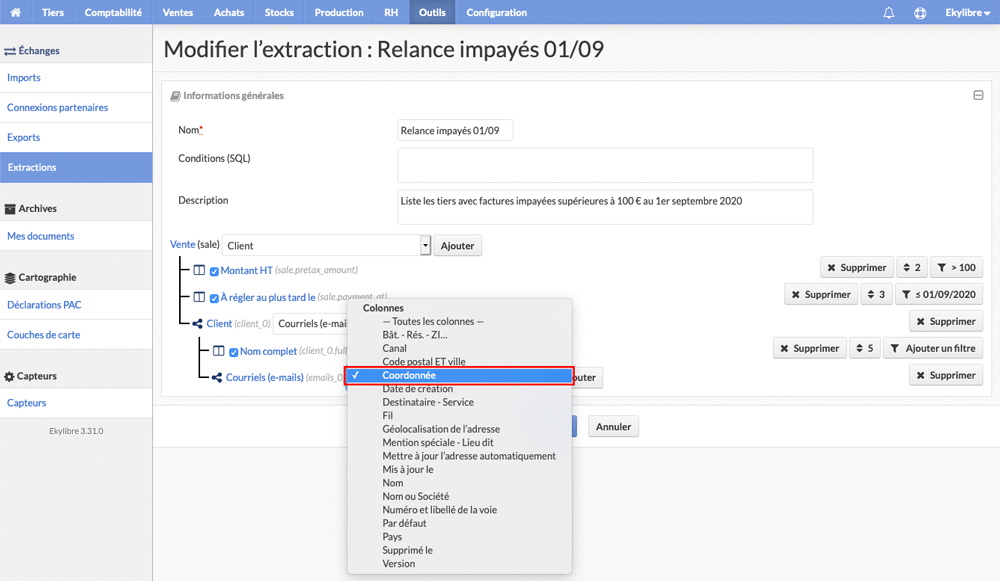Edit the > 100 filter
Image resolution: width=1000 pixels, height=581 pixels.
pos(957,267)
